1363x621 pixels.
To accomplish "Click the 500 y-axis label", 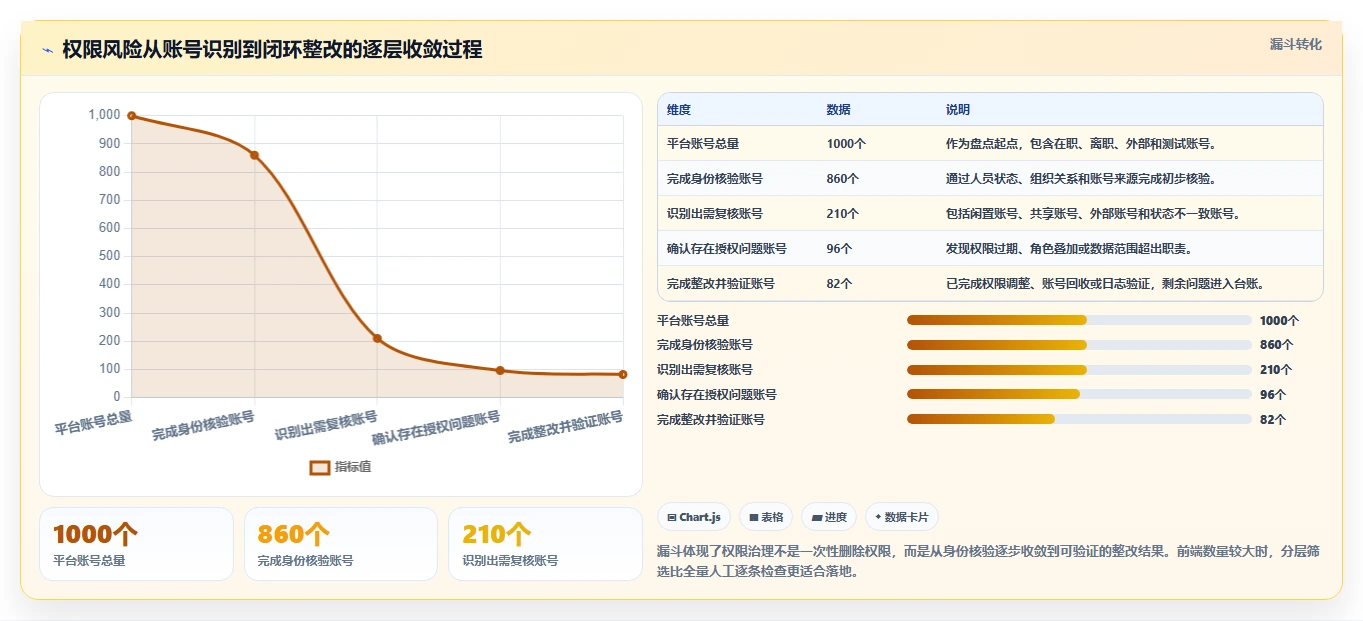I will pyautogui.click(x=110, y=256).
